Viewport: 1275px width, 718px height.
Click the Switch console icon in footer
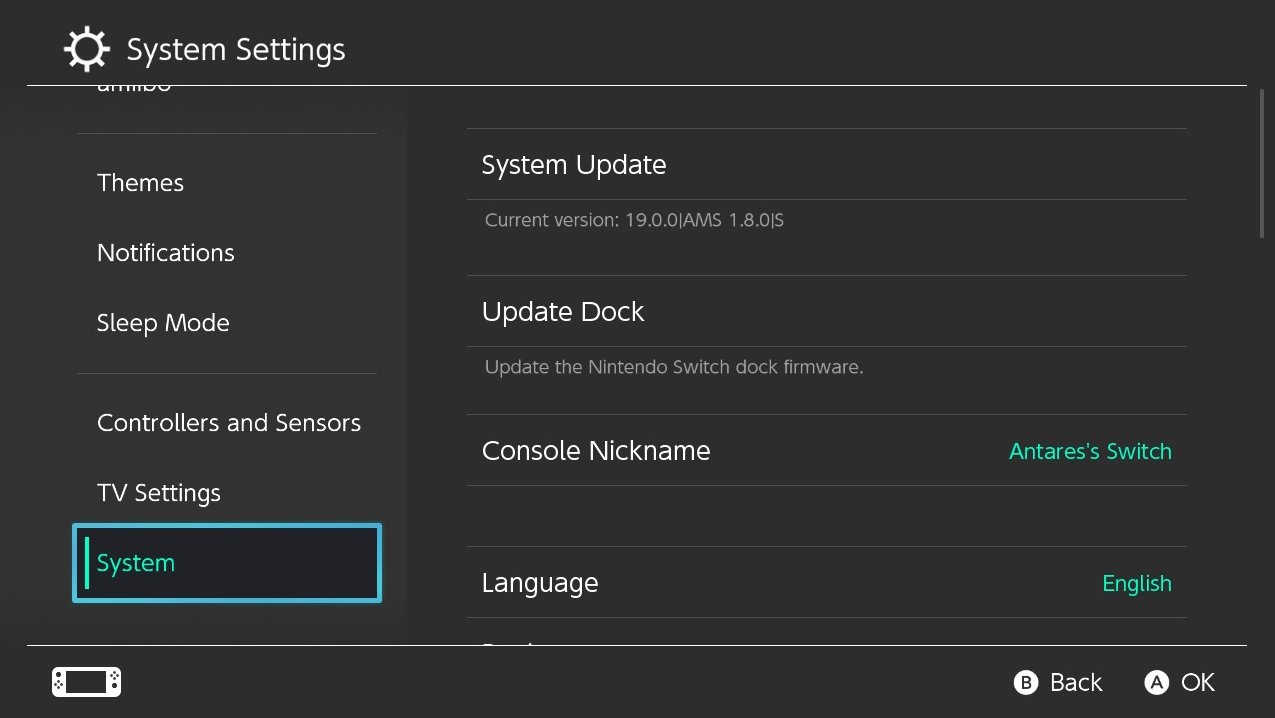[x=86, y=682]
